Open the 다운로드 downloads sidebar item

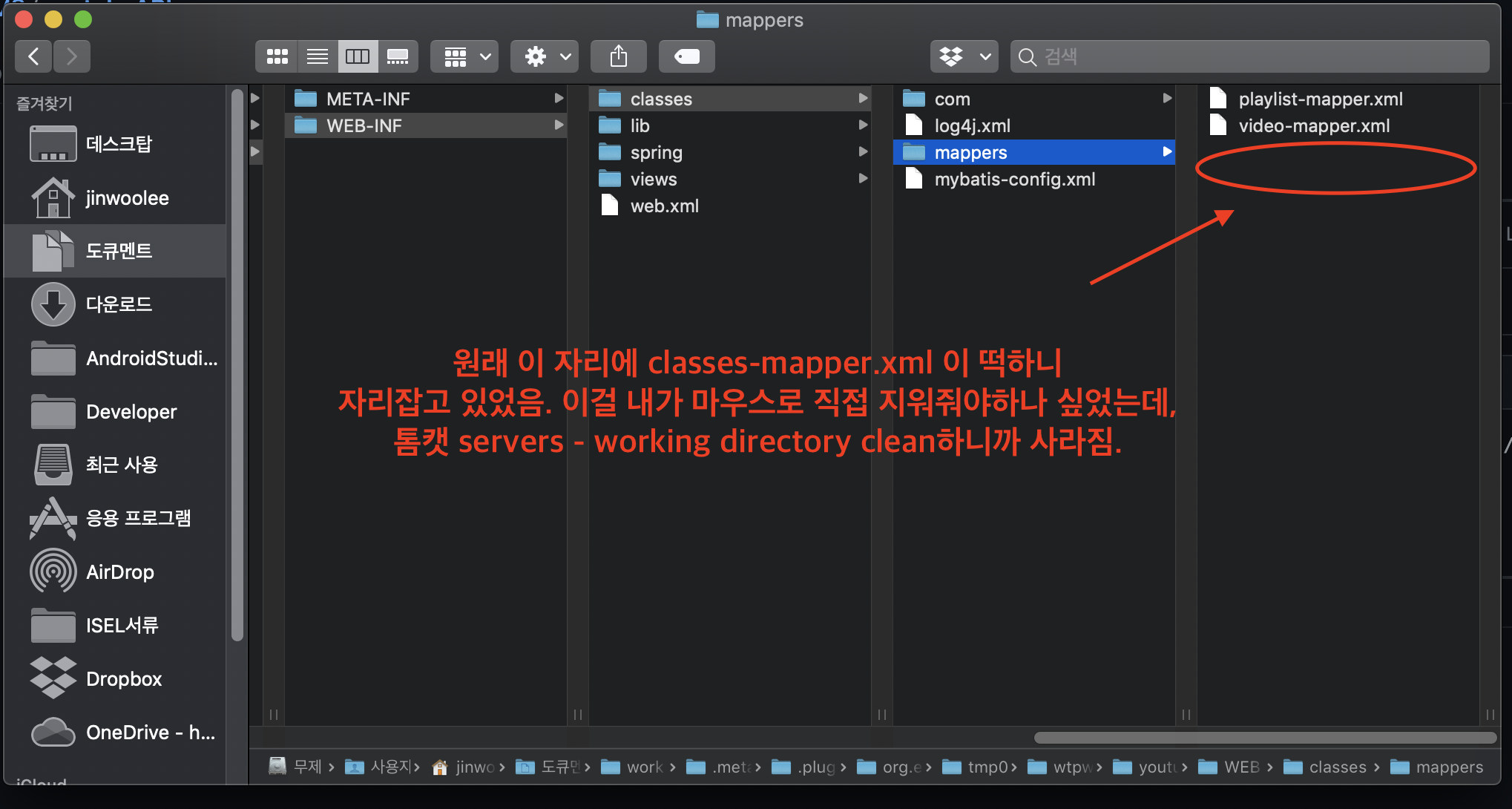click(x=119, y=304)
